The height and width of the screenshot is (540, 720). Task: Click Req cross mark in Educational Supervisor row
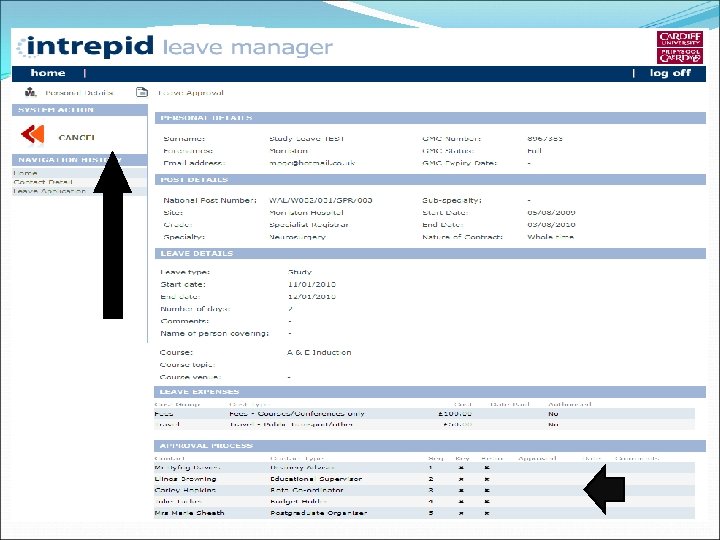click(x=461, y=479)
